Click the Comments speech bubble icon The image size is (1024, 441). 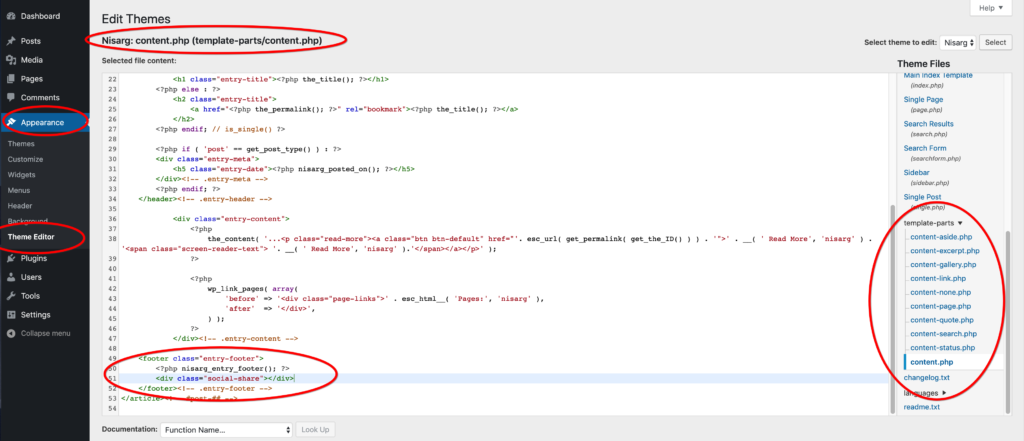click(x=11, y=97)
